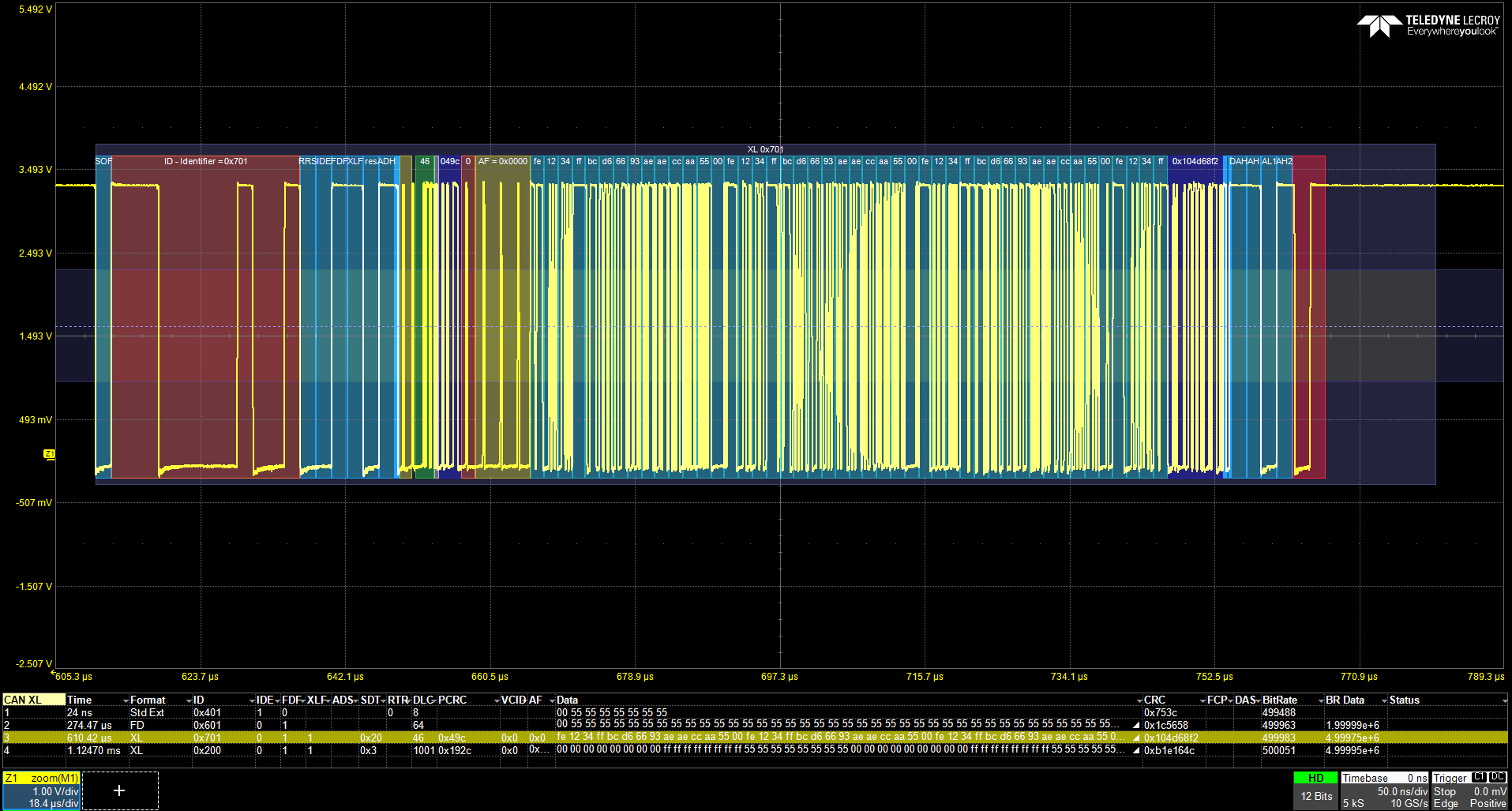Open the Format column filter dropdown
Viewport: 1512px width, 811px height.
[188, 700]
